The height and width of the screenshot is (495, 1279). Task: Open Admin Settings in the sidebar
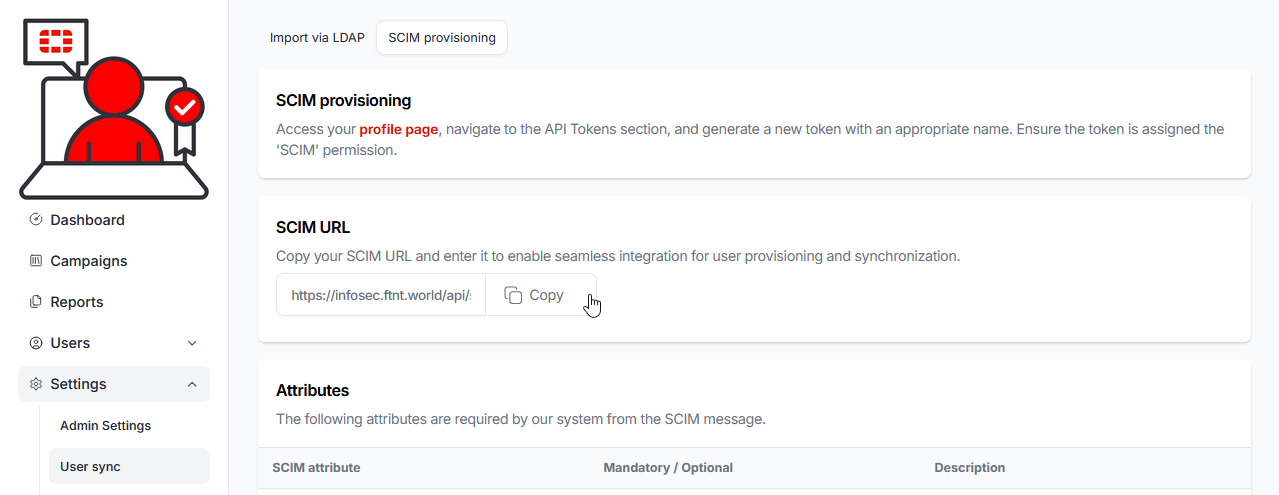click(105, 425)
